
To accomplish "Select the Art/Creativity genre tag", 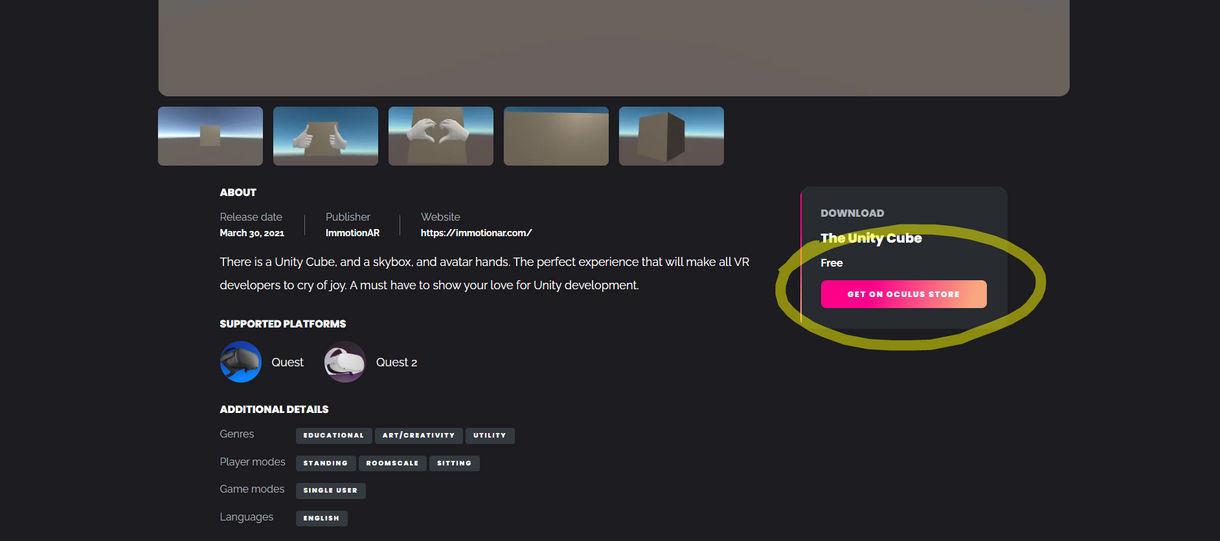I will [x=419, y=435].
